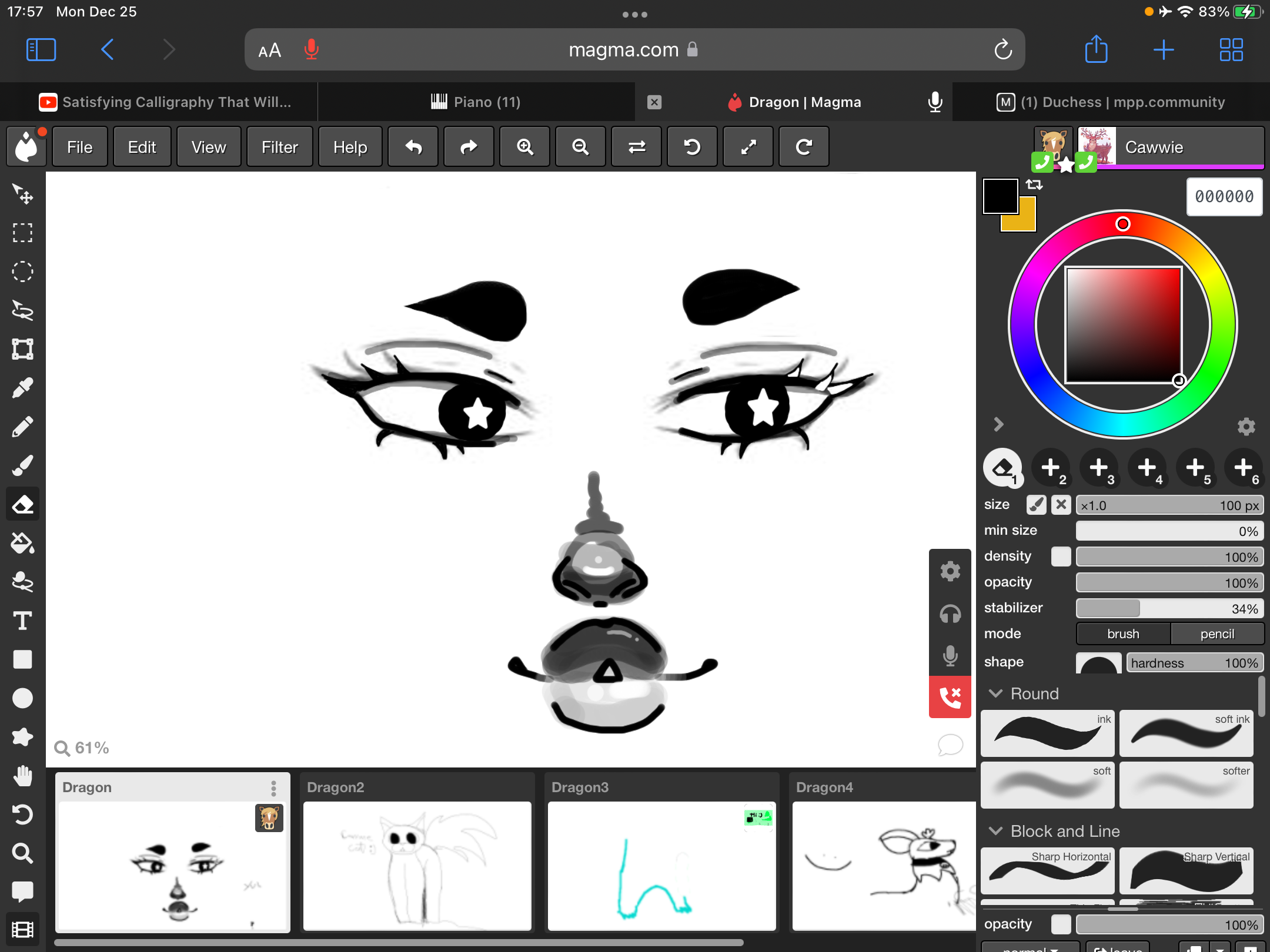Viewport: 1270px width, 952px height.
Task: Collapse the Round brush group
Action: coord(995,693)
